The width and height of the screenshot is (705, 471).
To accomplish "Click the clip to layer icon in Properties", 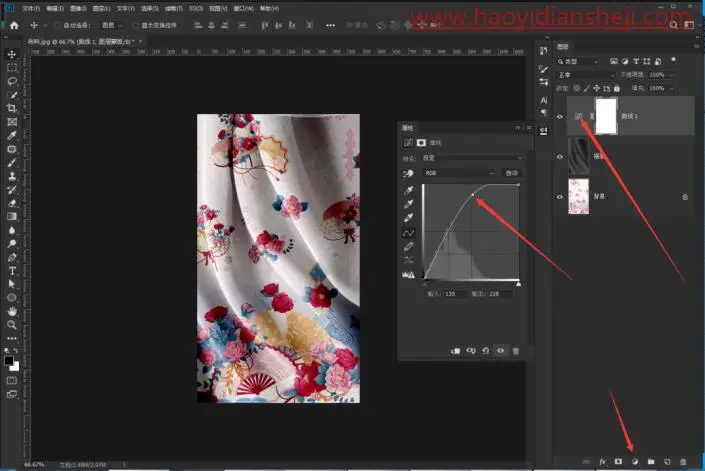I will pos(455,351).
